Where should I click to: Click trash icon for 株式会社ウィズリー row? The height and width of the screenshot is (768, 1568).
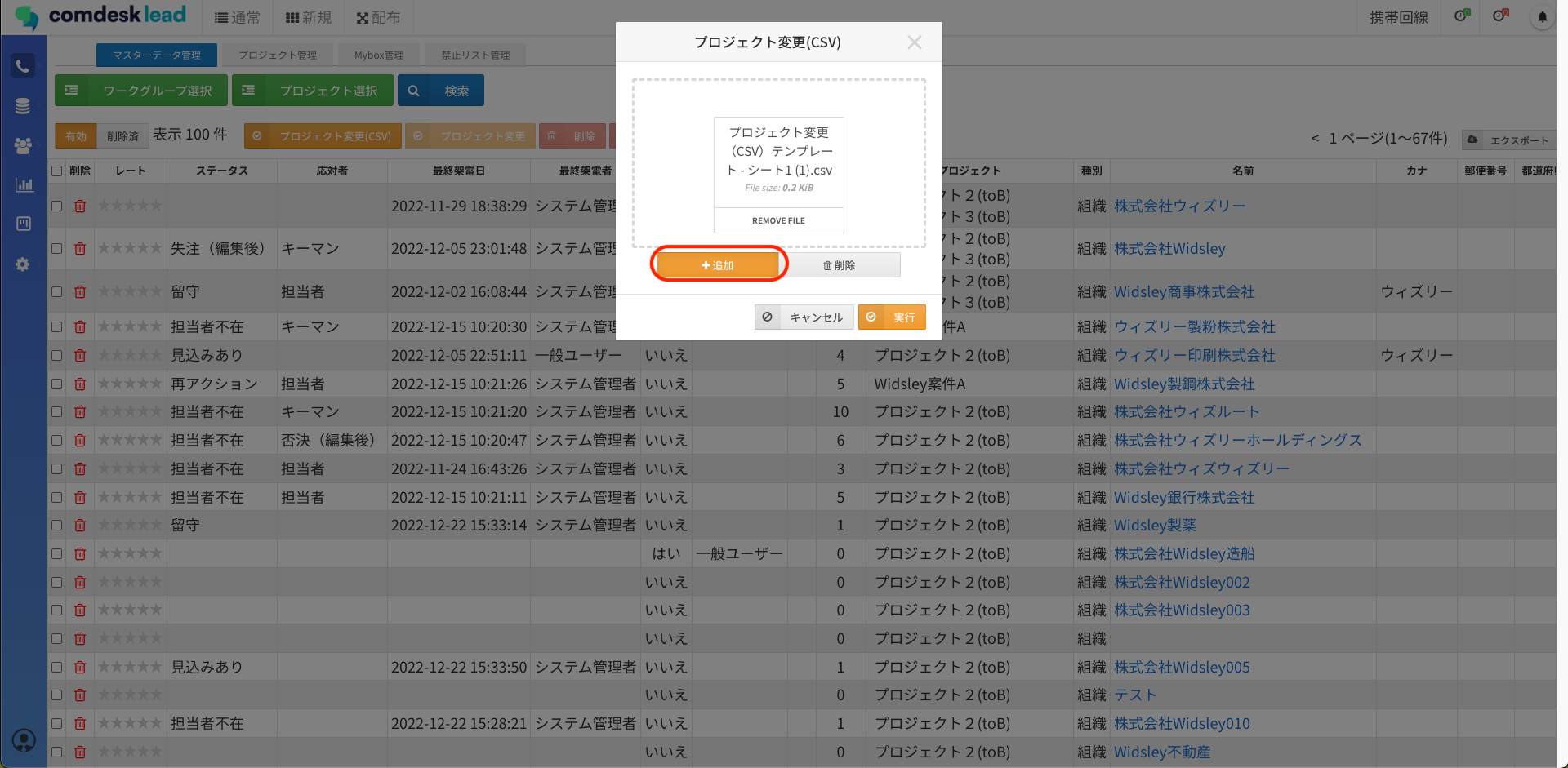coord(80,206)
